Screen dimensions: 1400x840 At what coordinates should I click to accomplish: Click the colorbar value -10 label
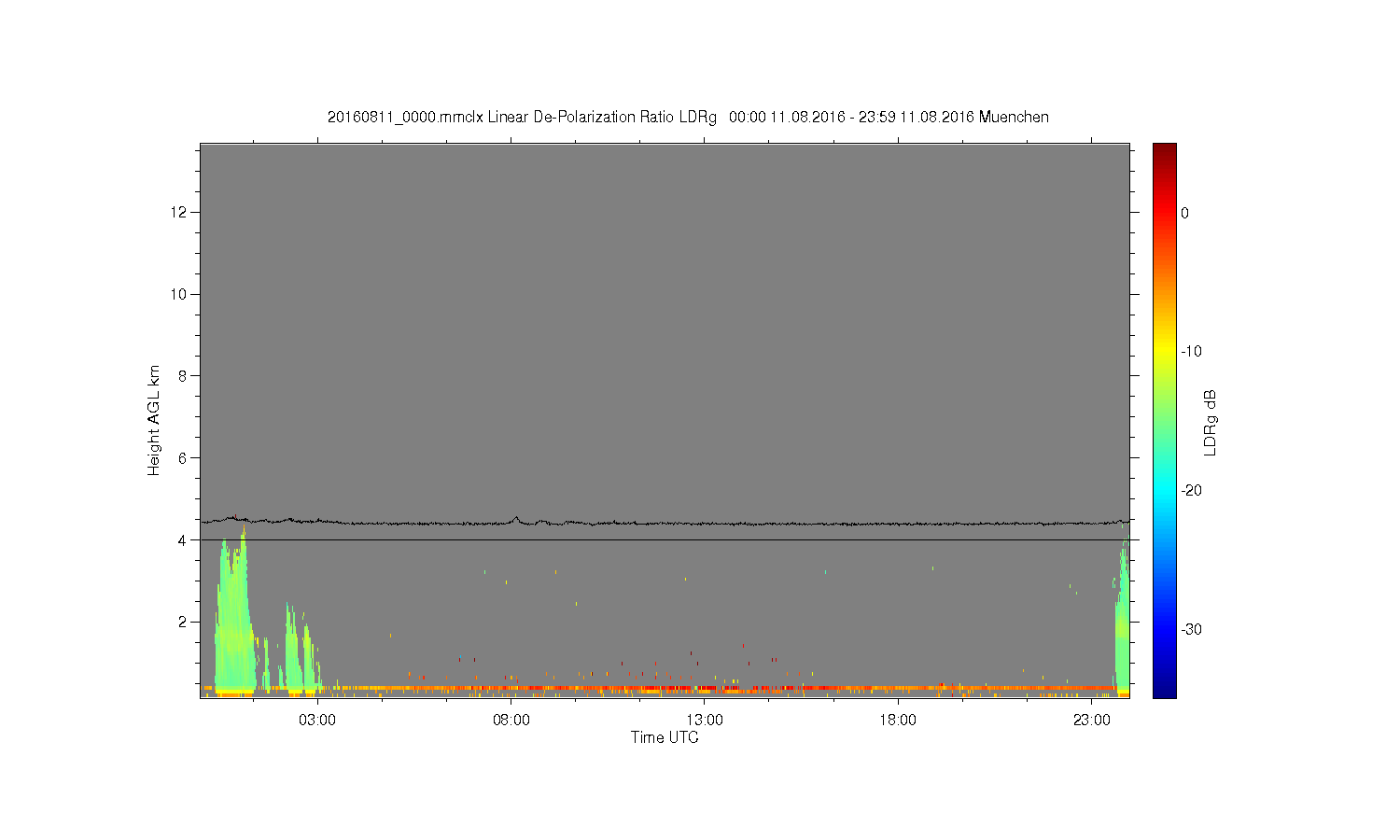(x=1191, y=352)
